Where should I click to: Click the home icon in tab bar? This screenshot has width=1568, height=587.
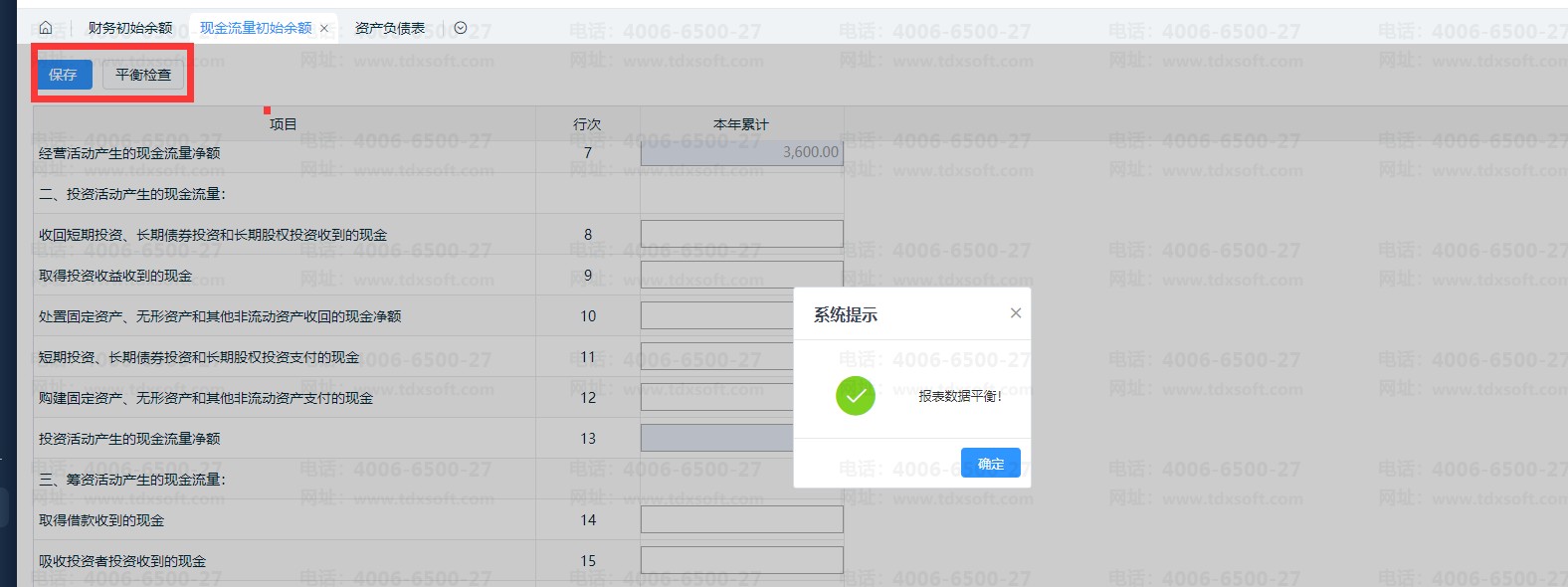coord(46,28)
